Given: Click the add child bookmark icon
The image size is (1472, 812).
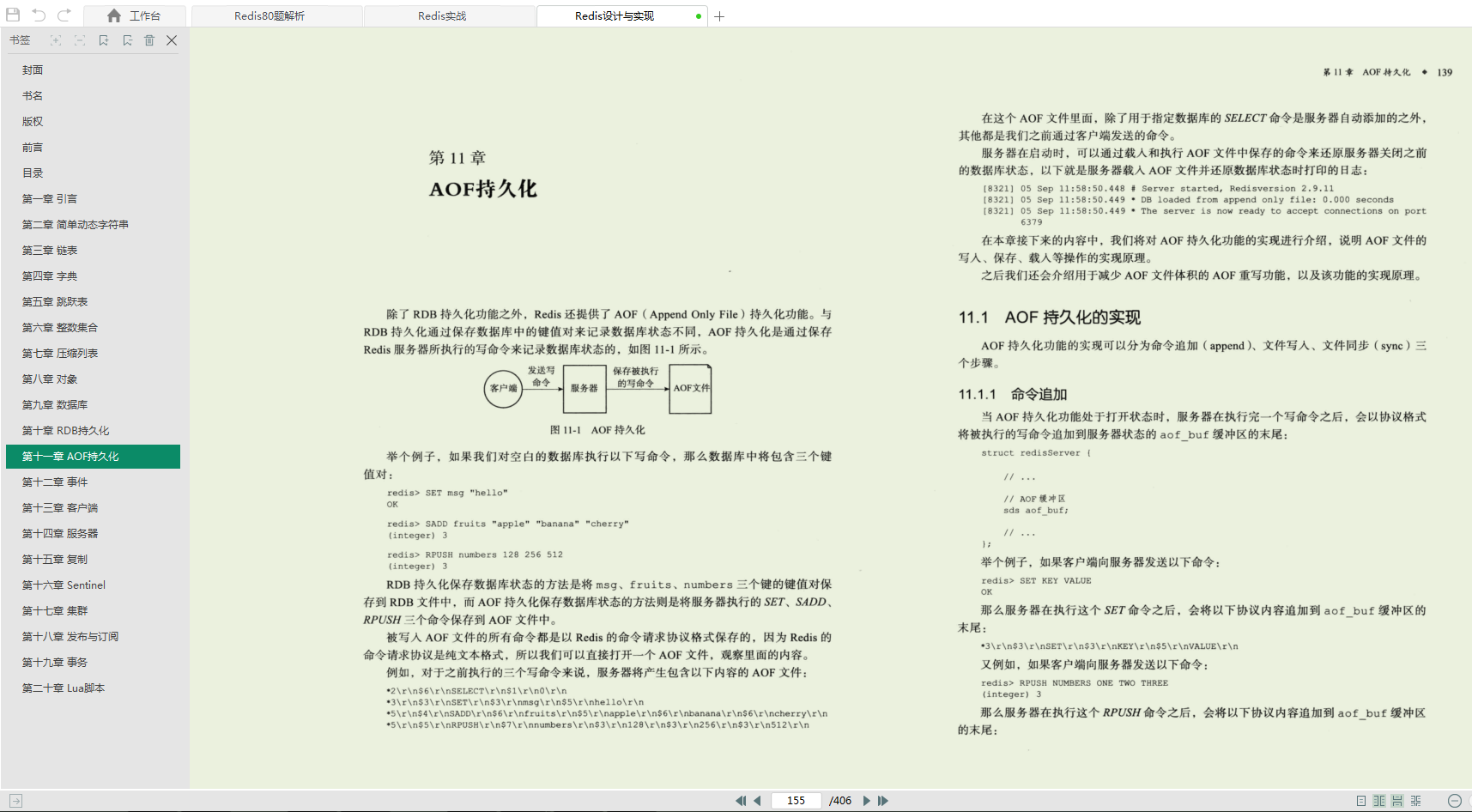Looking at the screenshot, I should [128, 40].
